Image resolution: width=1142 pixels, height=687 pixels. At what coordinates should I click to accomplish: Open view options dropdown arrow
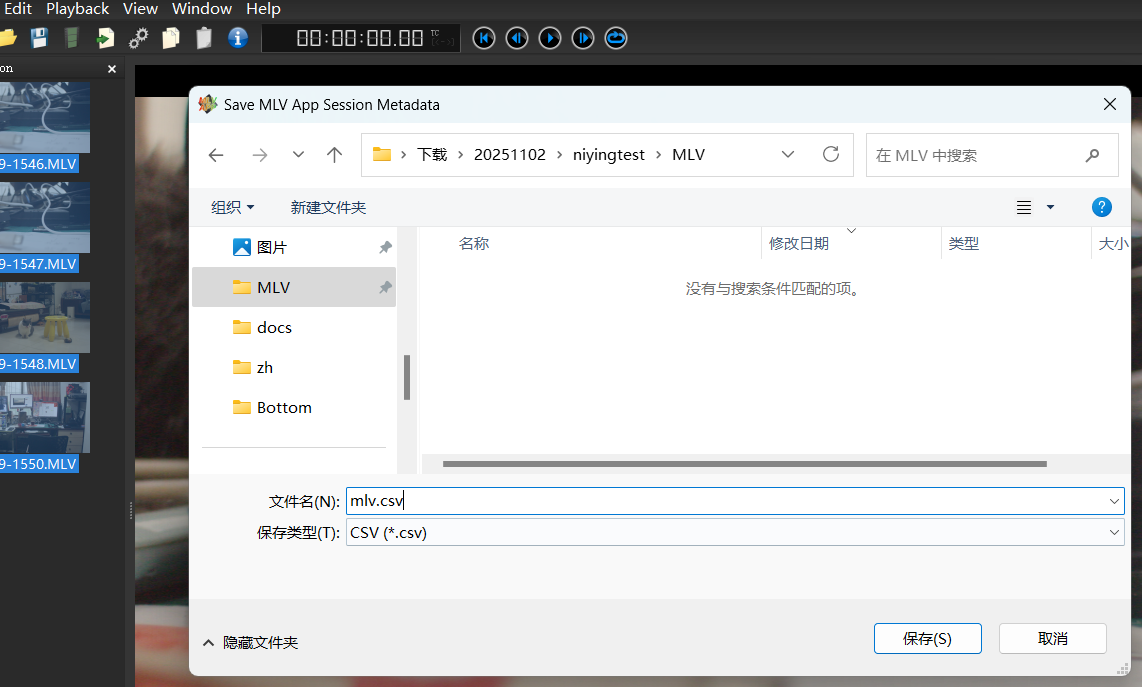pyautogui.click(x=1050, y=208)
